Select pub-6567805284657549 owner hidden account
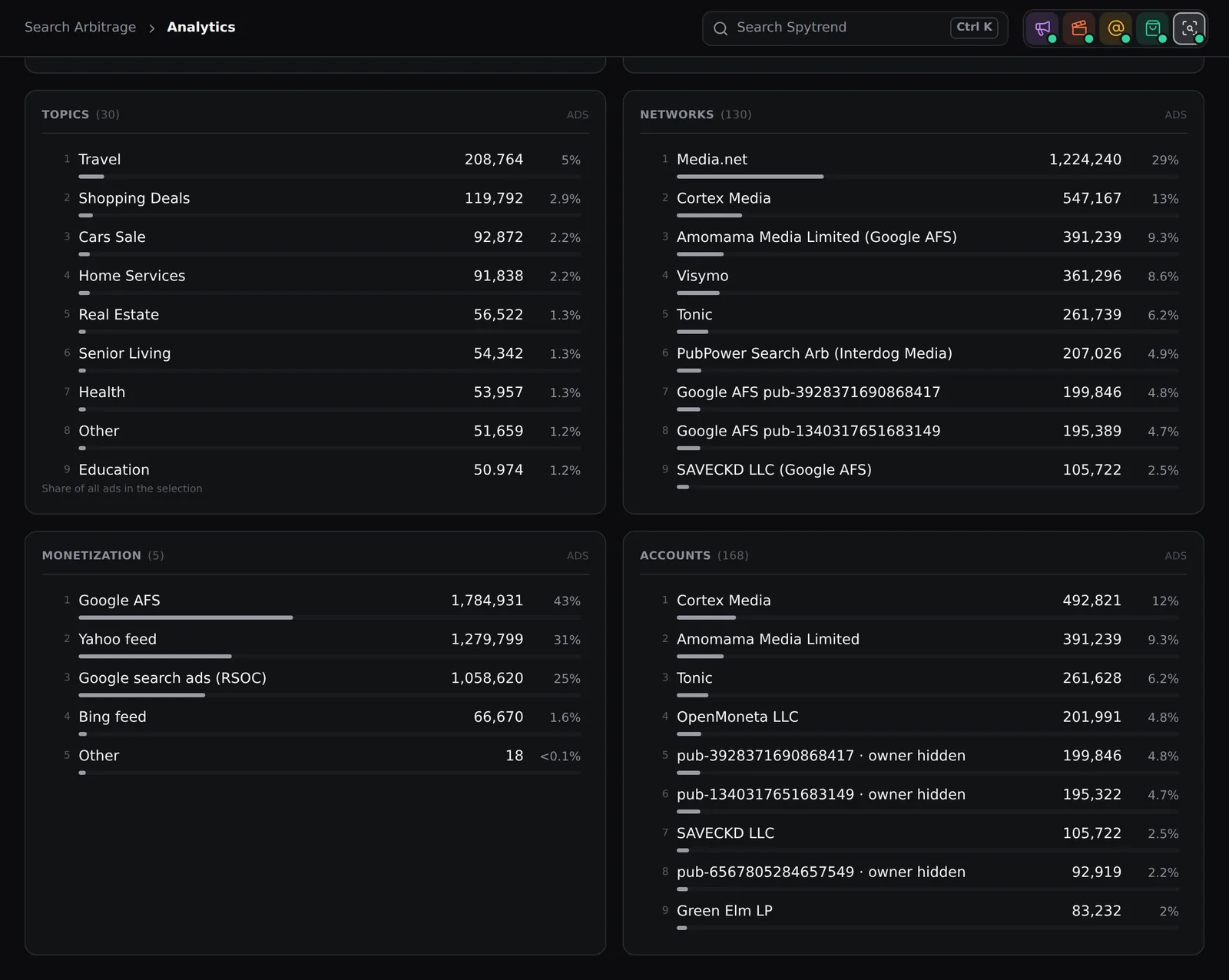 point(920,876)
